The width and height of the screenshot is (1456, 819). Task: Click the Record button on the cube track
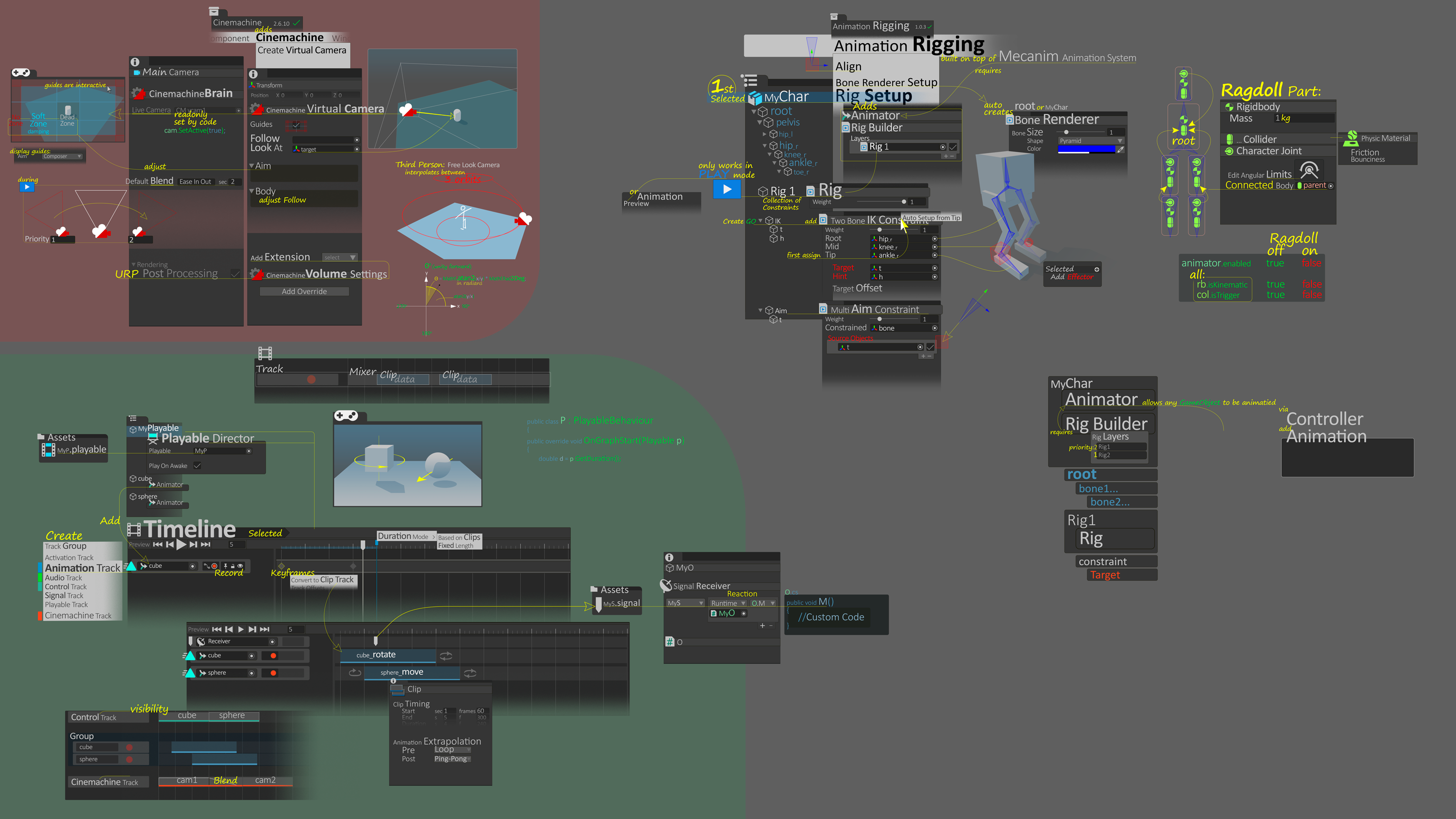point(214,566)
